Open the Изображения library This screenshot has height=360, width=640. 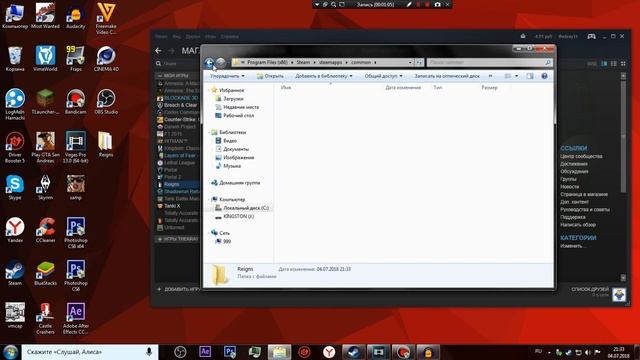pos(238,158)
